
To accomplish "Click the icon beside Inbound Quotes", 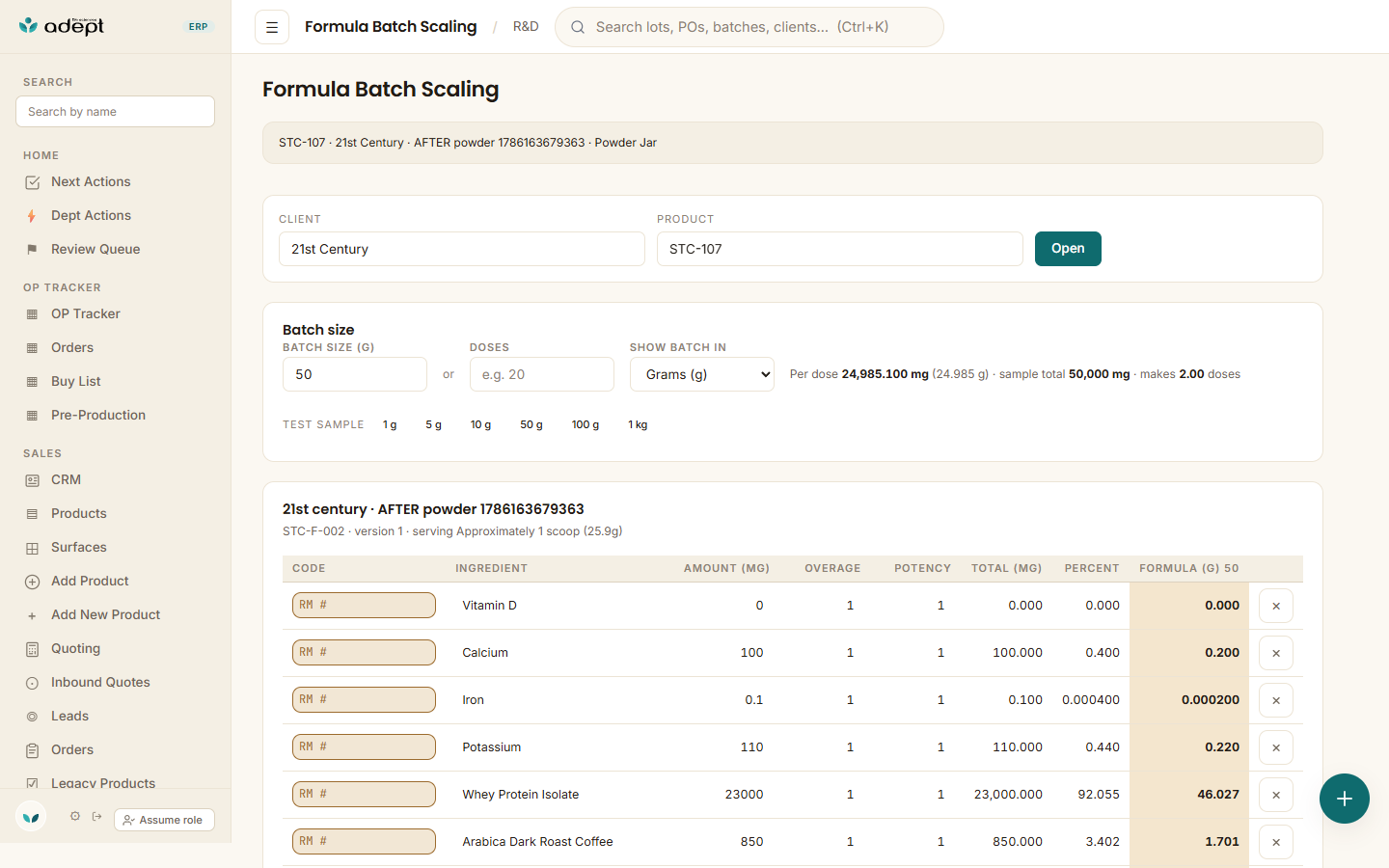I will [33, 683].
